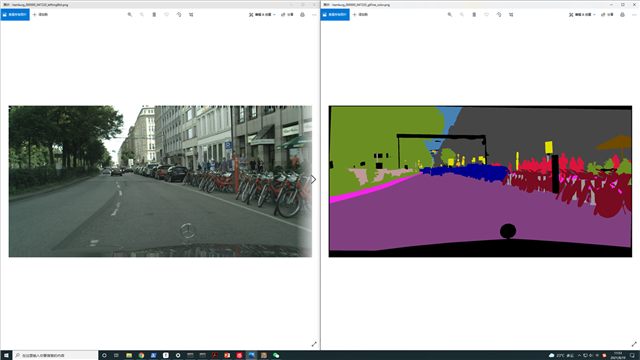The height and width of the screenshot is (360, 640).
Task: Show hidden system tray icons
Action: (x=579, y=356)
